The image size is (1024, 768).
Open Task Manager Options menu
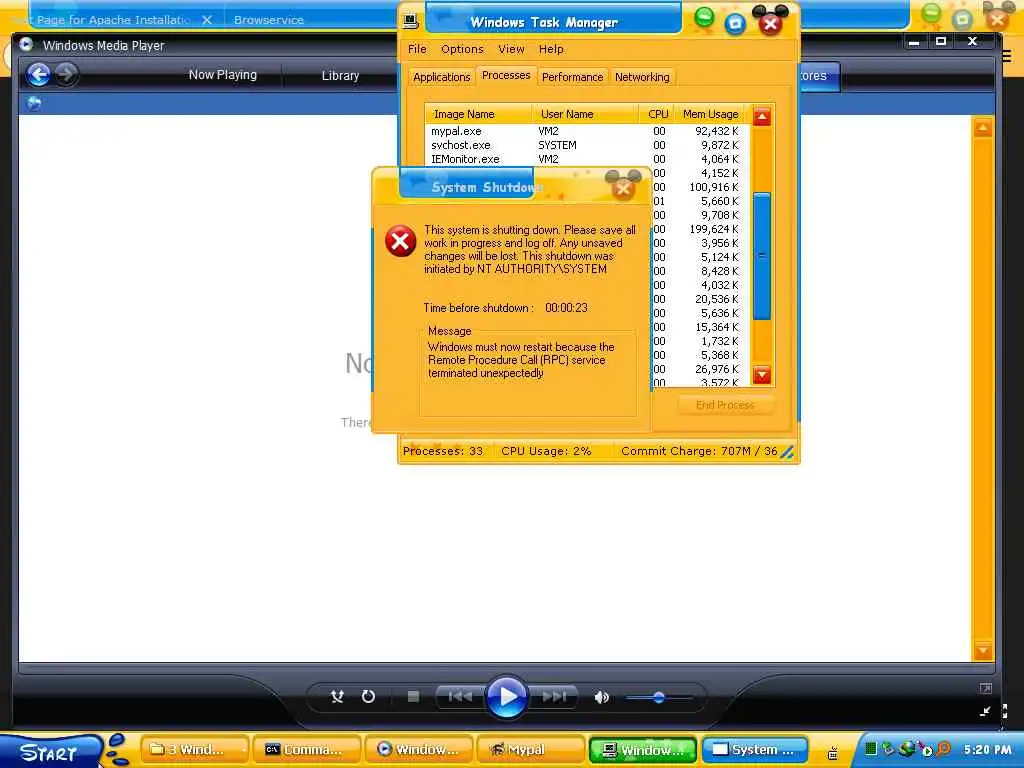[x=462, y=49]
